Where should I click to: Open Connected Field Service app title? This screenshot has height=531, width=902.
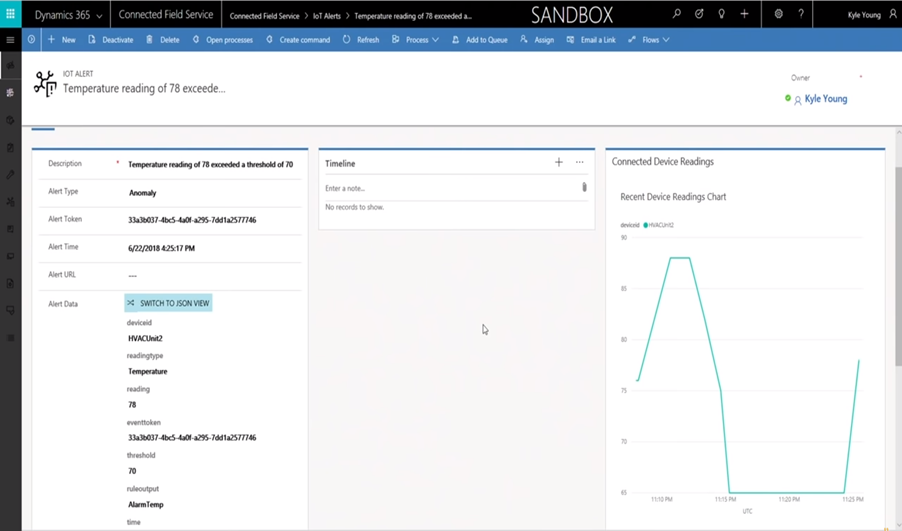point(166,14)
